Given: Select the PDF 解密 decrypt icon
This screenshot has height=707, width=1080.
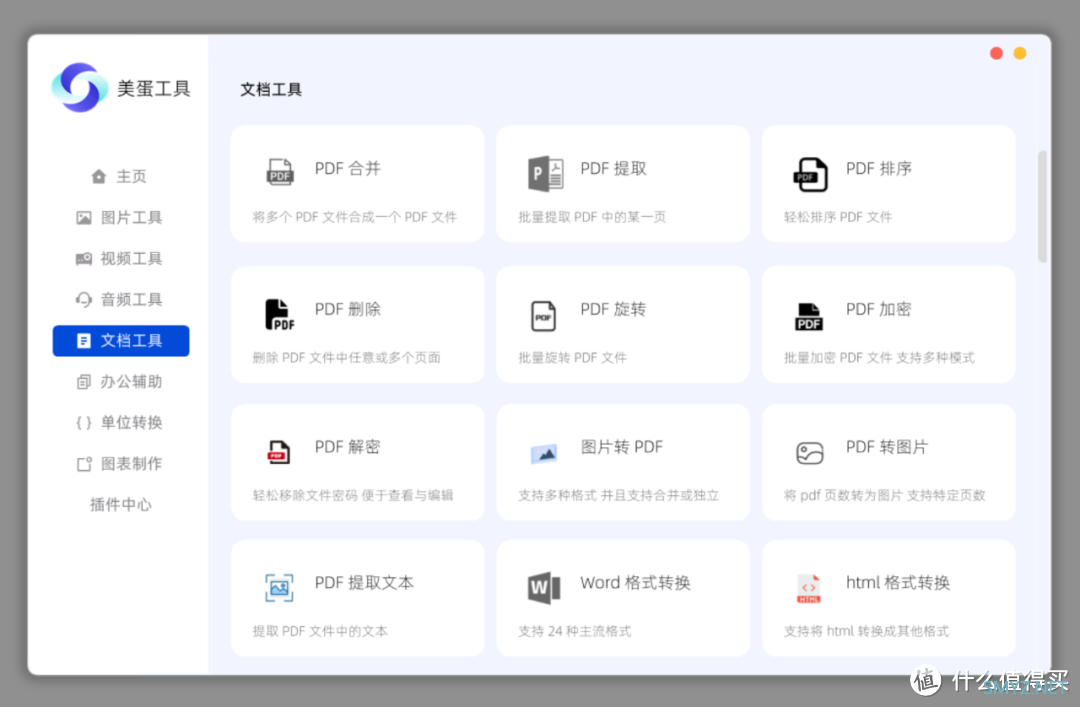Looking at the screenshot, I should tap(278, 452).
